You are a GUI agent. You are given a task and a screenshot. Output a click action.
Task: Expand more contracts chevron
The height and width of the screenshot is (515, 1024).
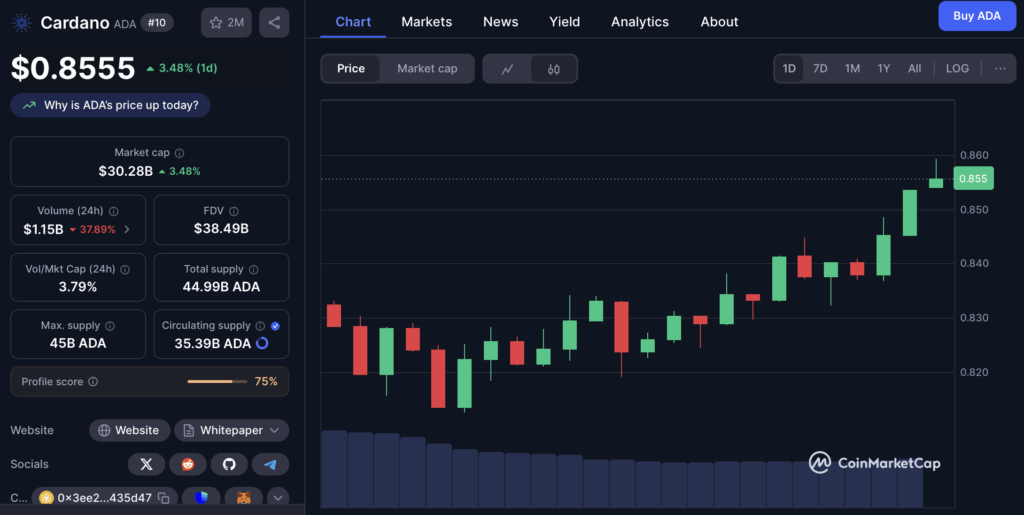(x=278, y=497)
